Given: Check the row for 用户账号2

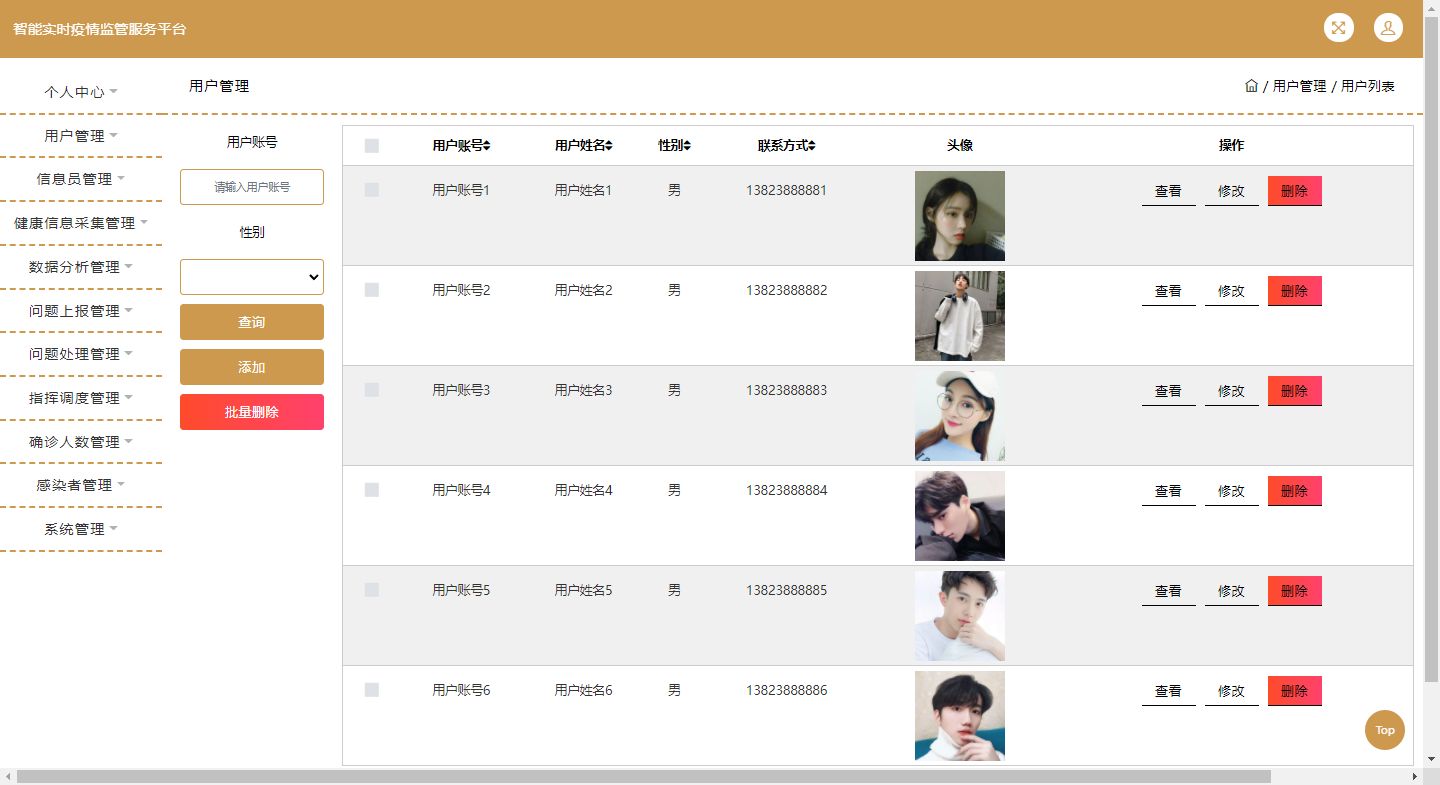Looking at the screenshot, I should 372,290.
